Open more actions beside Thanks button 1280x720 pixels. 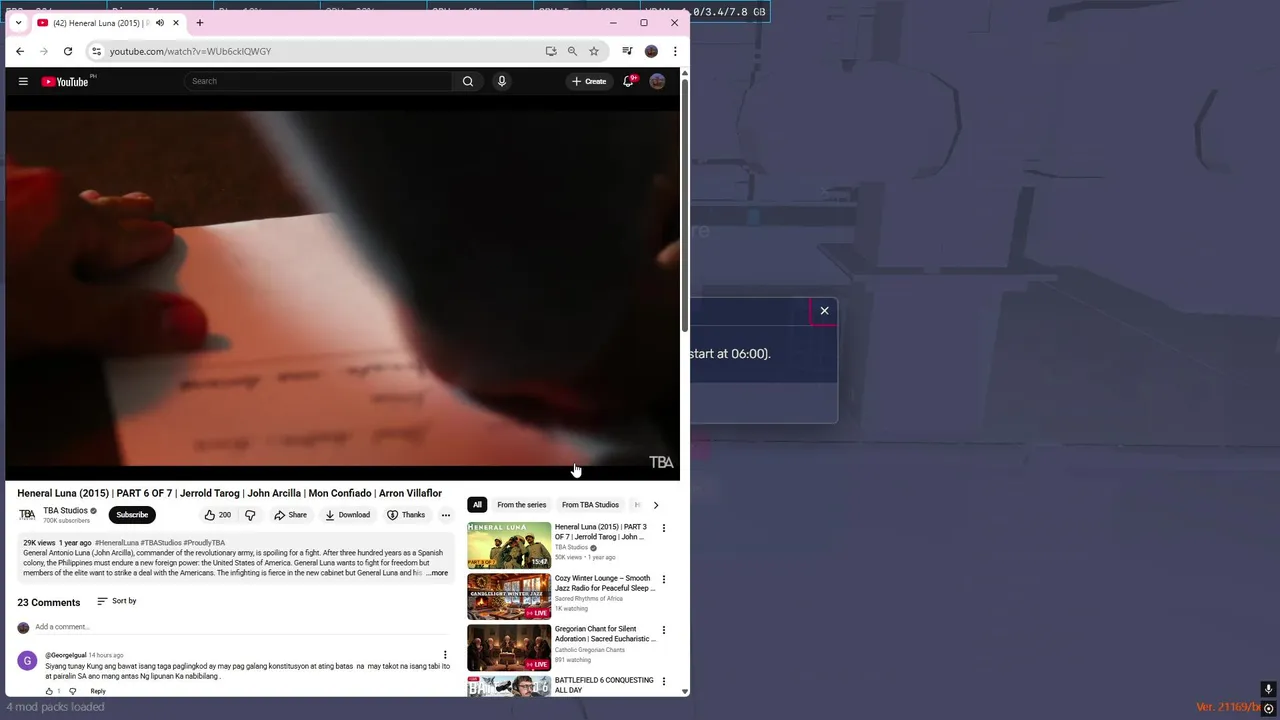click(x=445, y=515)
